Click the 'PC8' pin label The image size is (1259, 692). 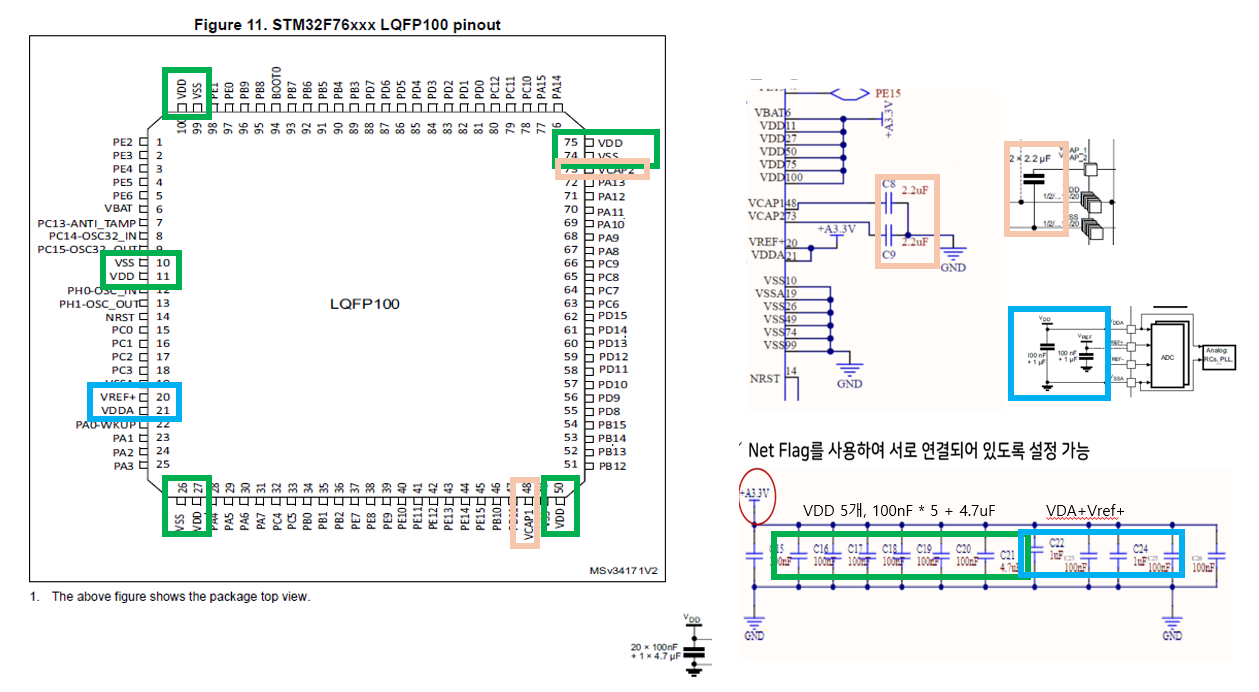point(608,277)
